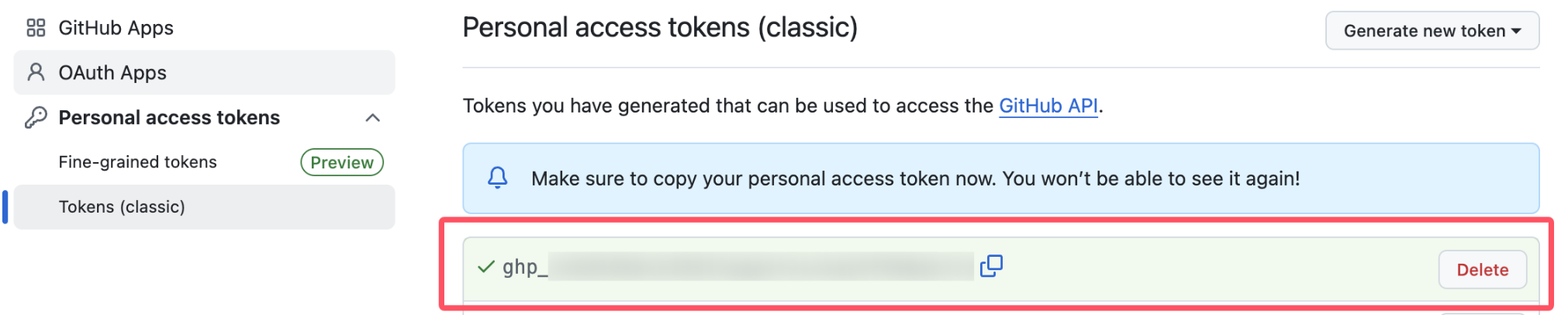This screenshot has height=315, width=1568.
Task: Select Tokens (classic) in the sidebar
Action: tap(123, 207)
